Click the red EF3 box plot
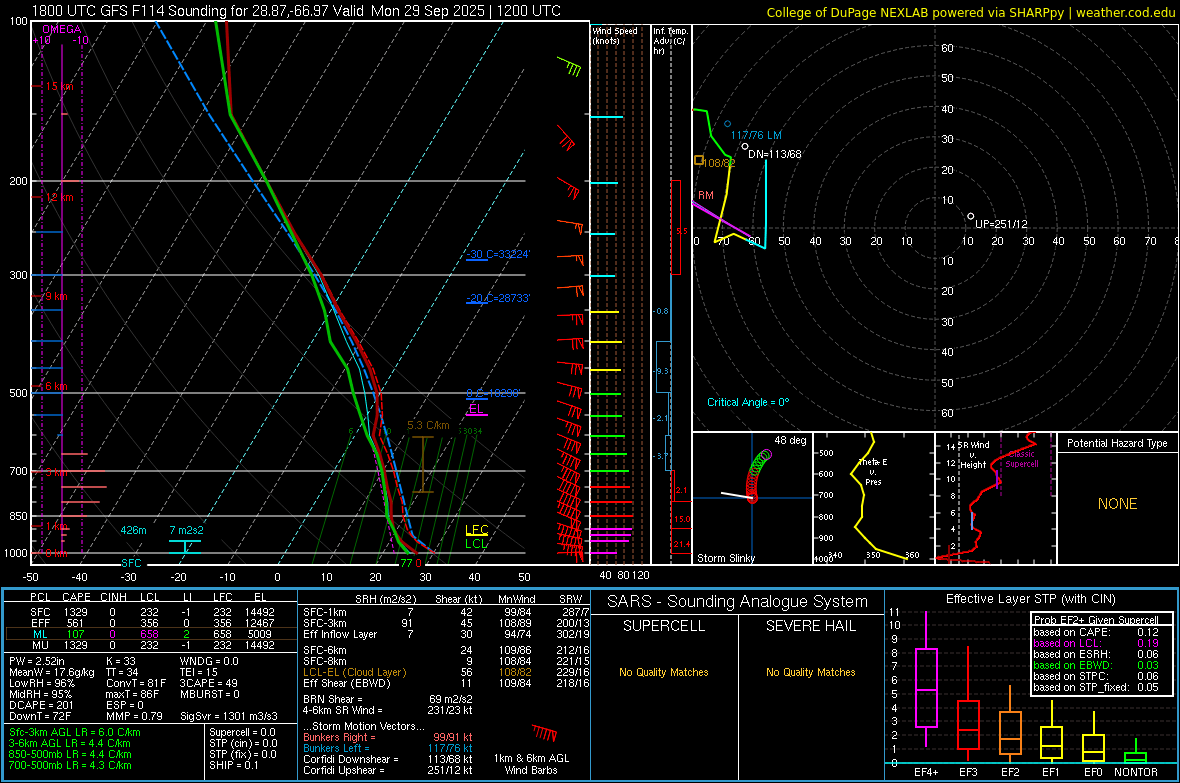1180x783 pixels. (x=968, y=705)
